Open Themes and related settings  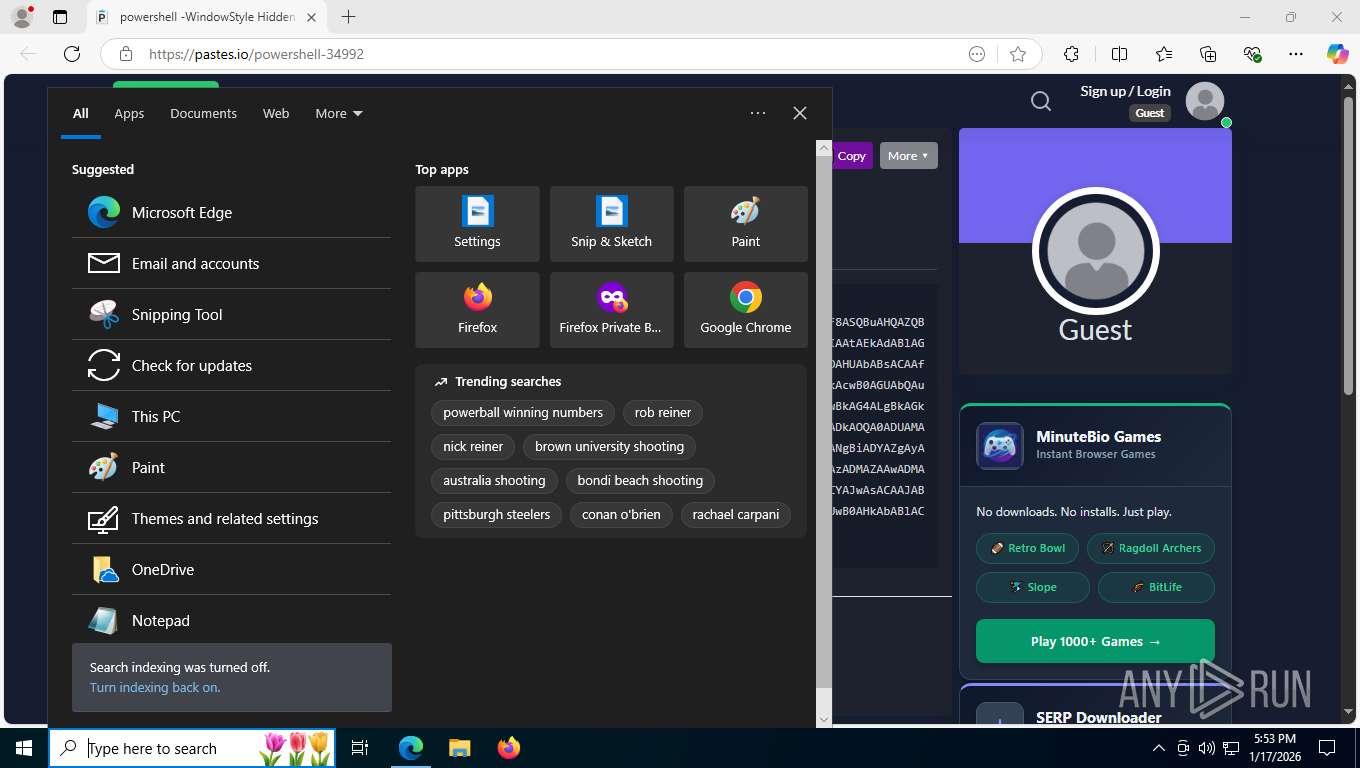(x=231, y=518)
